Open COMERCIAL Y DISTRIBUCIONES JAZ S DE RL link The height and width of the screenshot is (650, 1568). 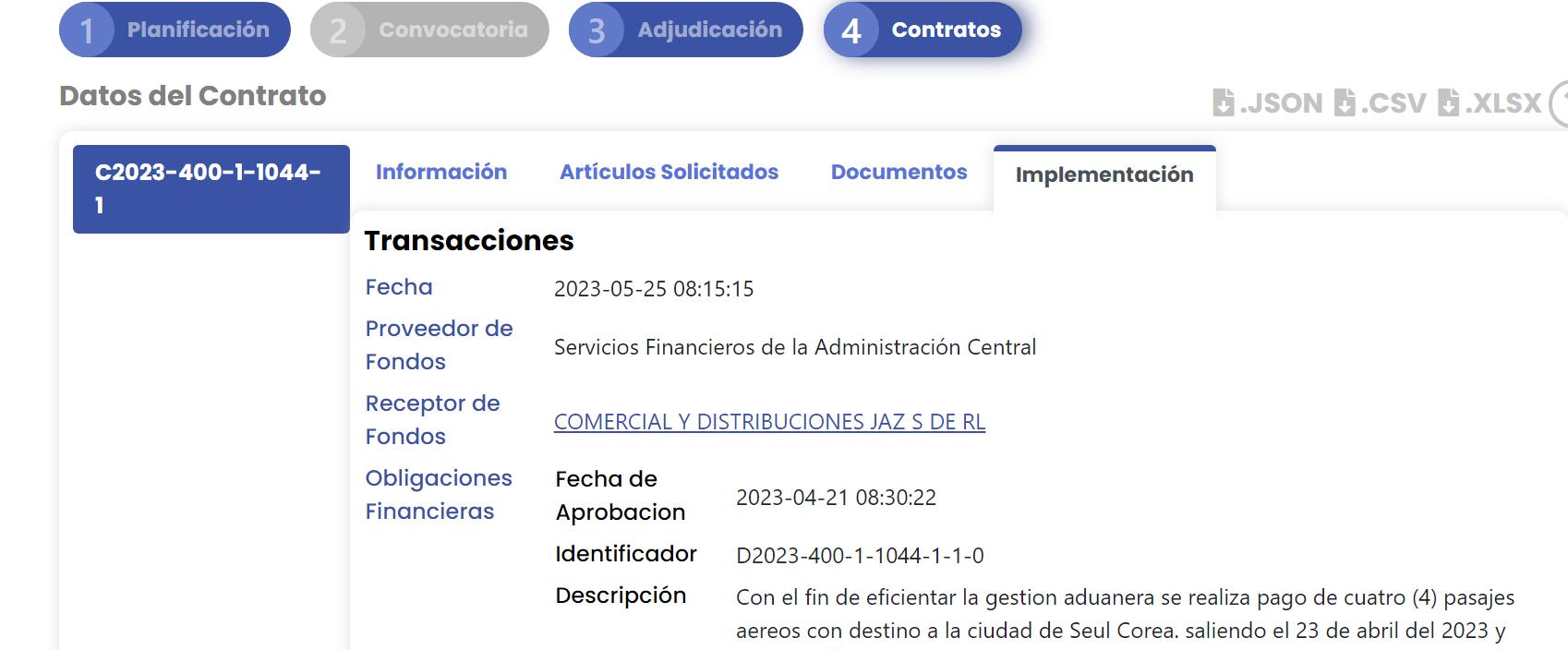tap(769, 422)
